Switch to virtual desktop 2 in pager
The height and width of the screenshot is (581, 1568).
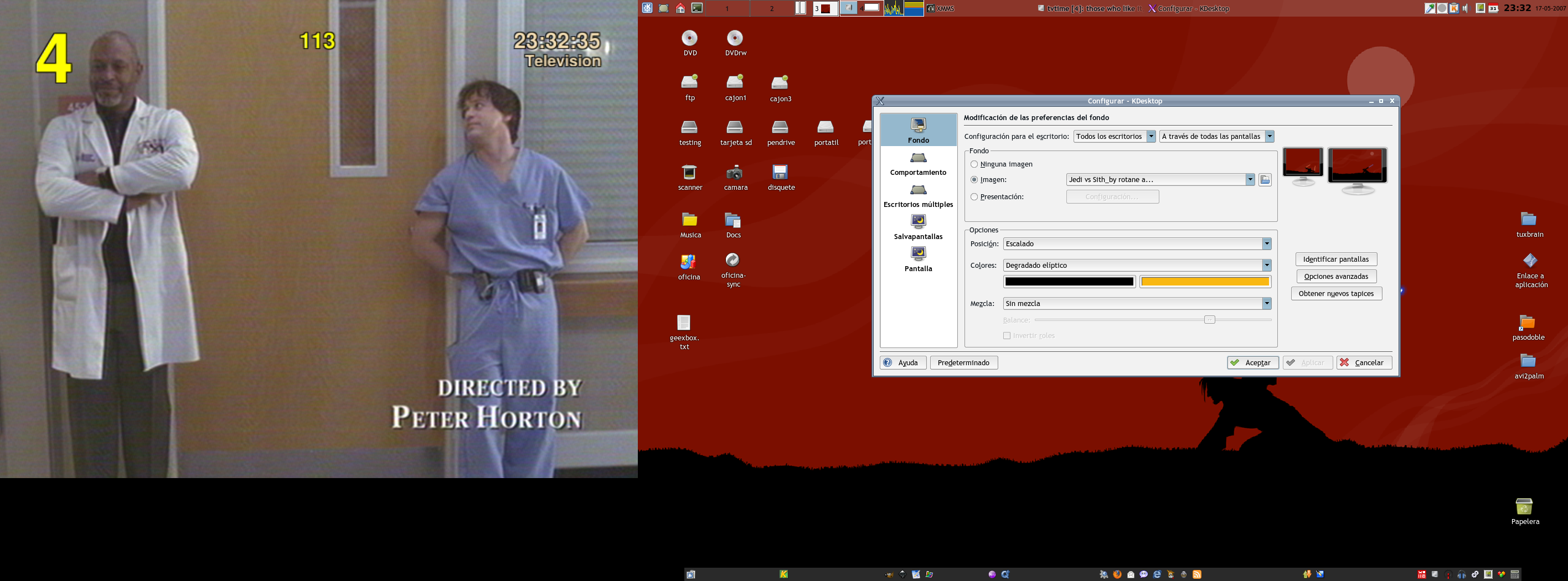[x=772, y=8]
